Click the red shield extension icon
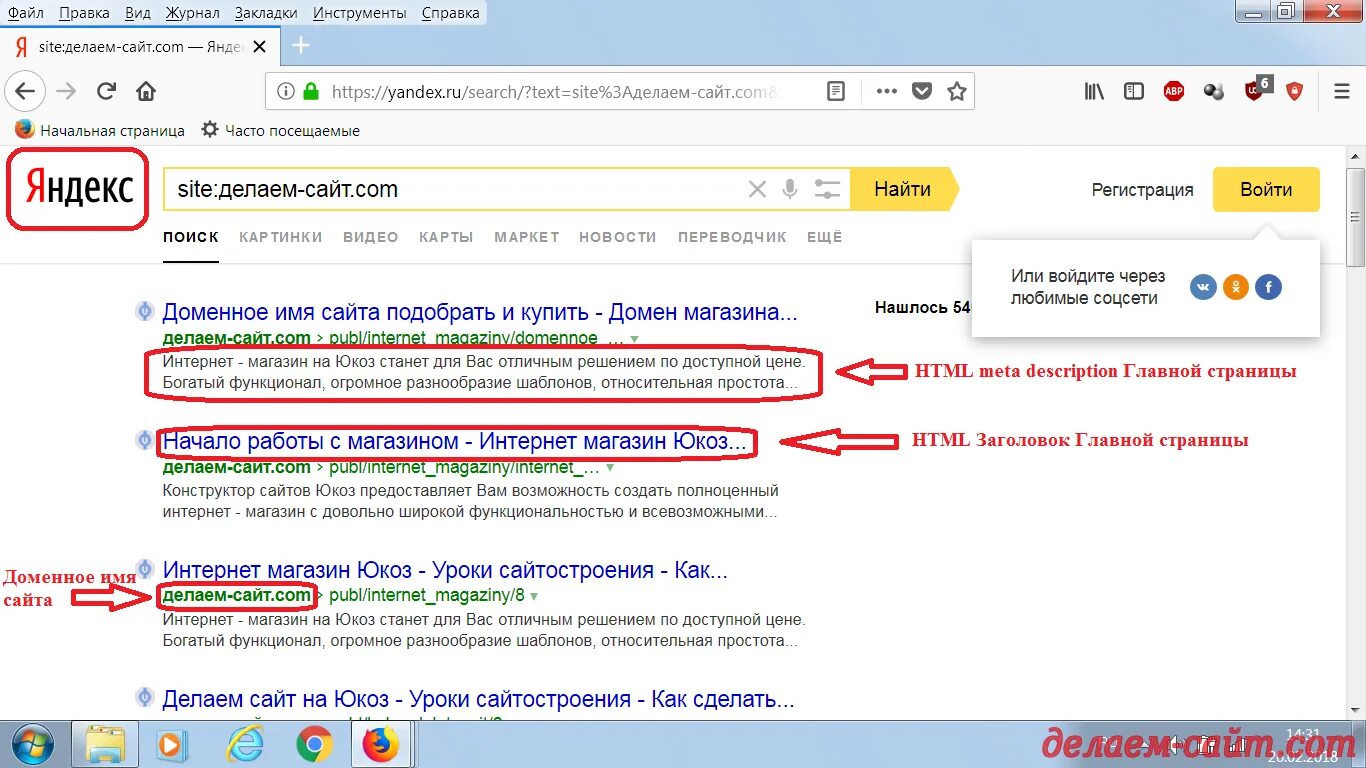The image size is (1366, 768). click(x=1295, y=92)
